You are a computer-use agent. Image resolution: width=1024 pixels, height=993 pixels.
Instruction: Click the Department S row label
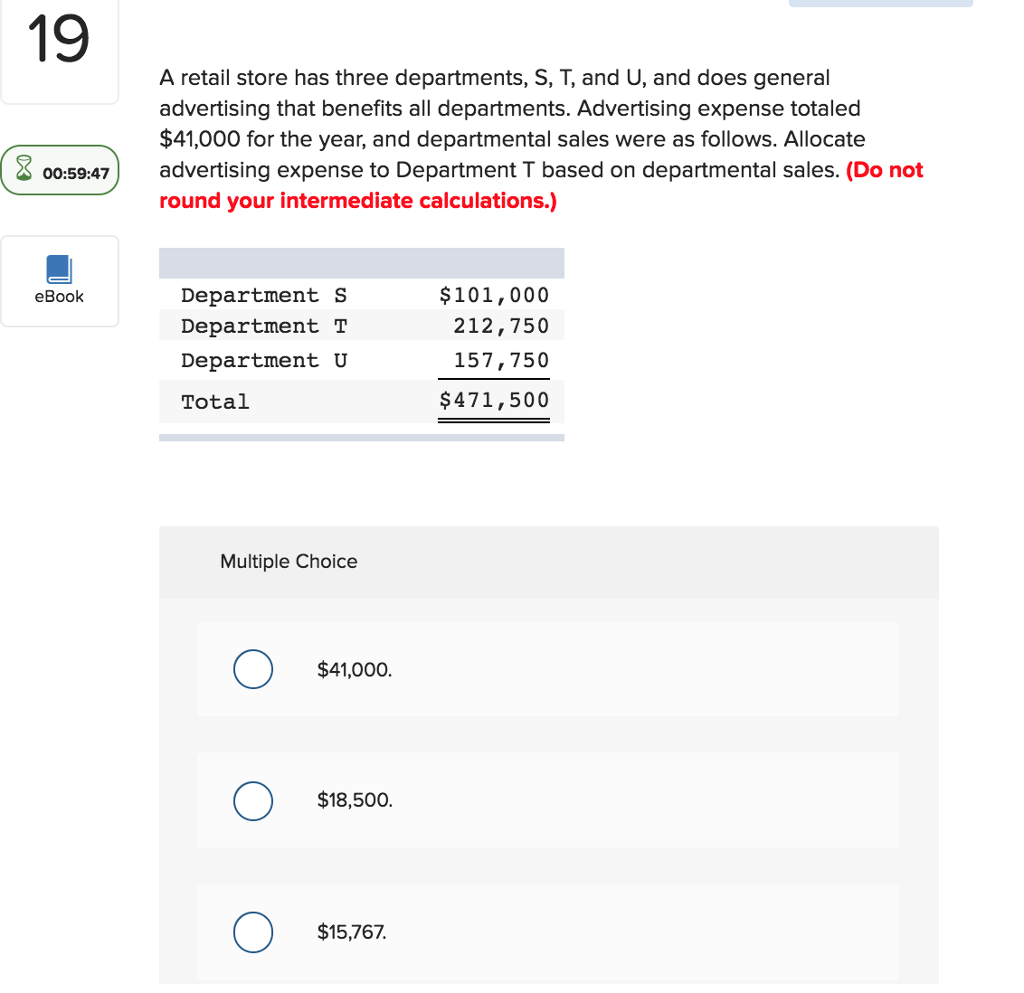[264, 295]
